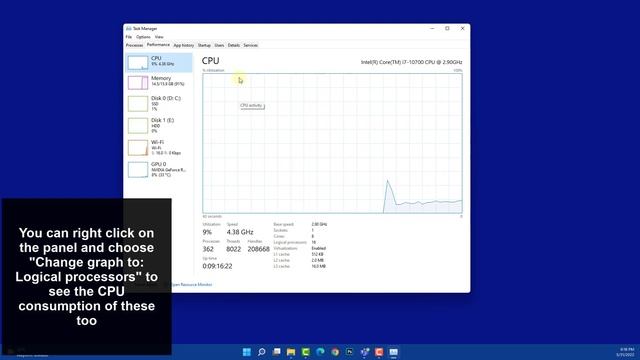Click the Intel Core i7-10700 processor name

tap(411, 62)
